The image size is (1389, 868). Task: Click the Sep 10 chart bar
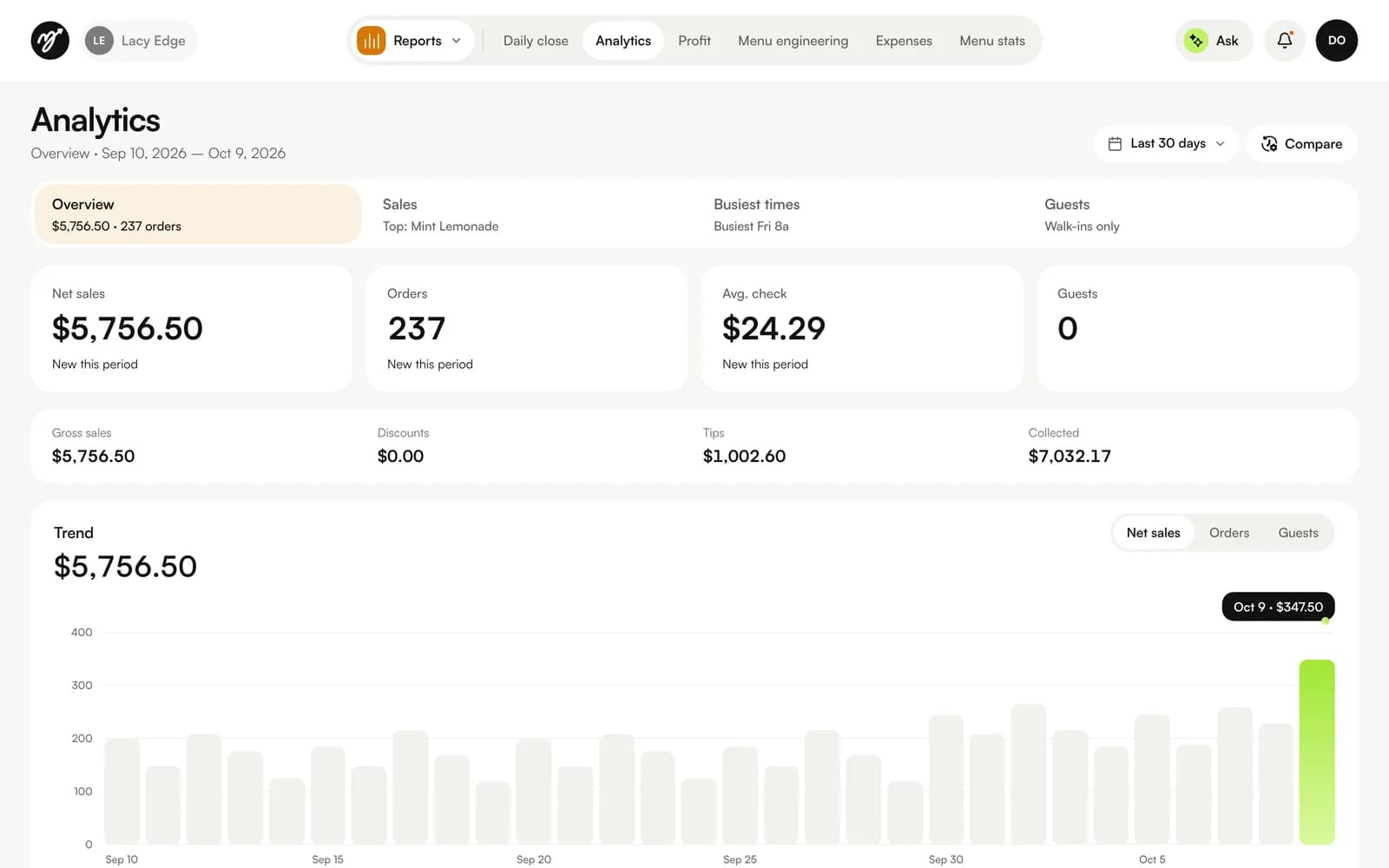point(122,791)
